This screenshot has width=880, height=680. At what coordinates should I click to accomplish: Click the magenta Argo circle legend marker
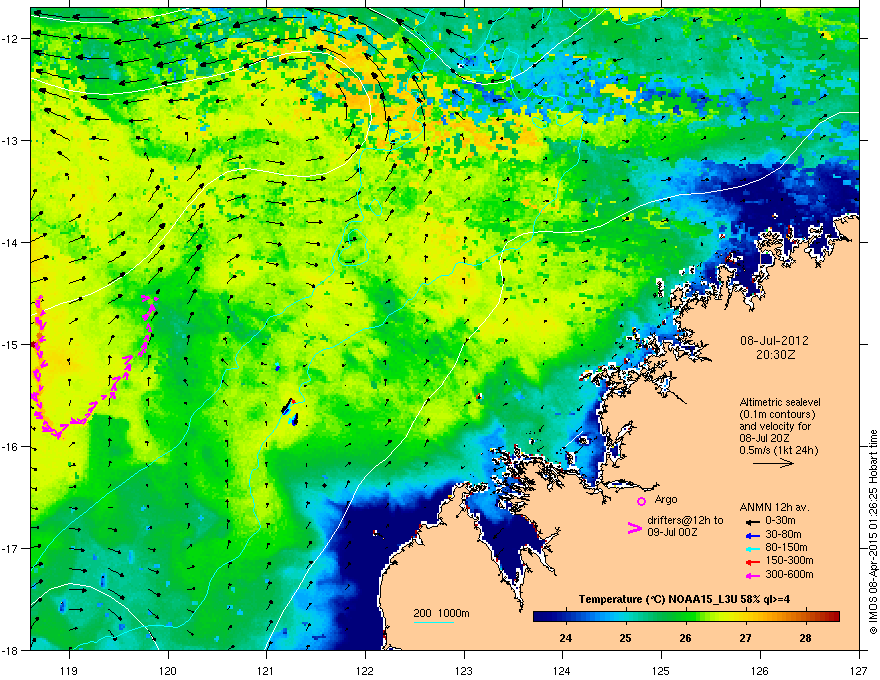pos(641,501)
